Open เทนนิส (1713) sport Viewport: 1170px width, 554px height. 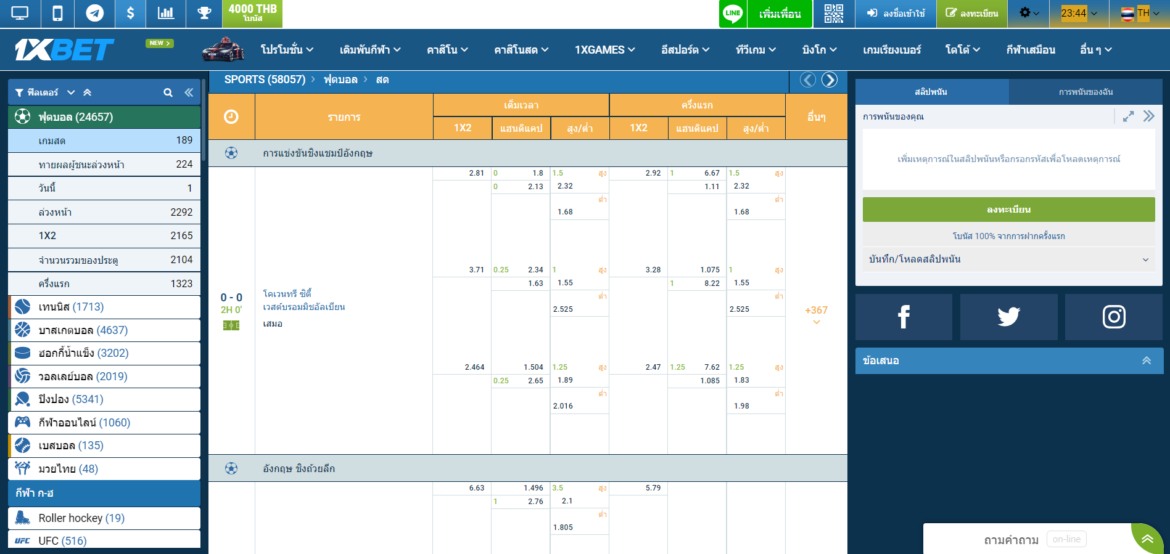pyautogui.click(x=104, y=307)
